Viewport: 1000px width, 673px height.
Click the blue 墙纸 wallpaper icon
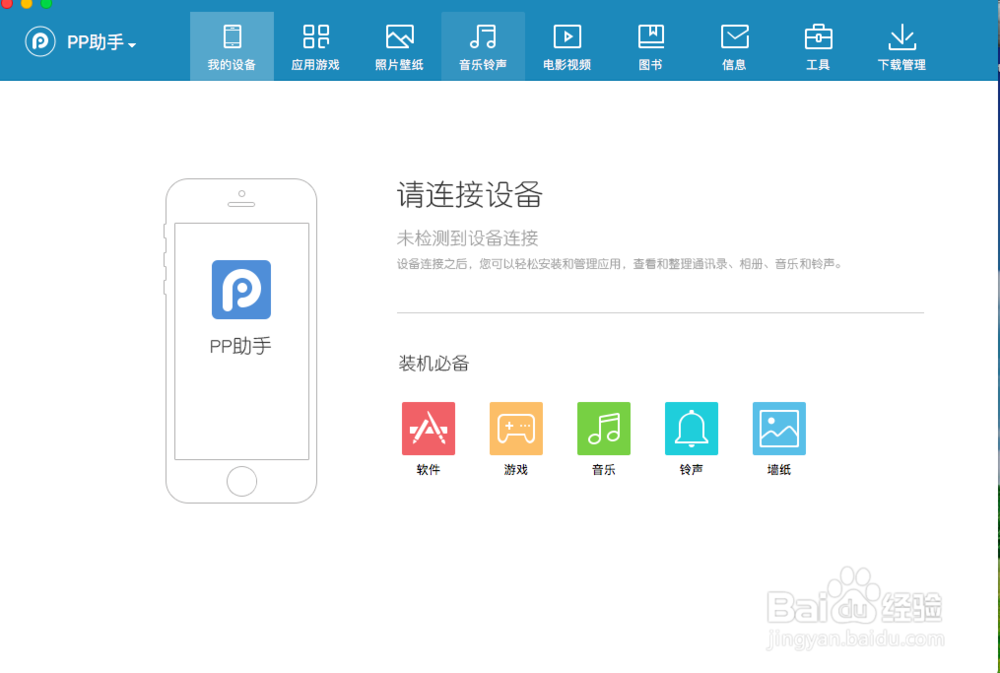(x=779, y=429)
